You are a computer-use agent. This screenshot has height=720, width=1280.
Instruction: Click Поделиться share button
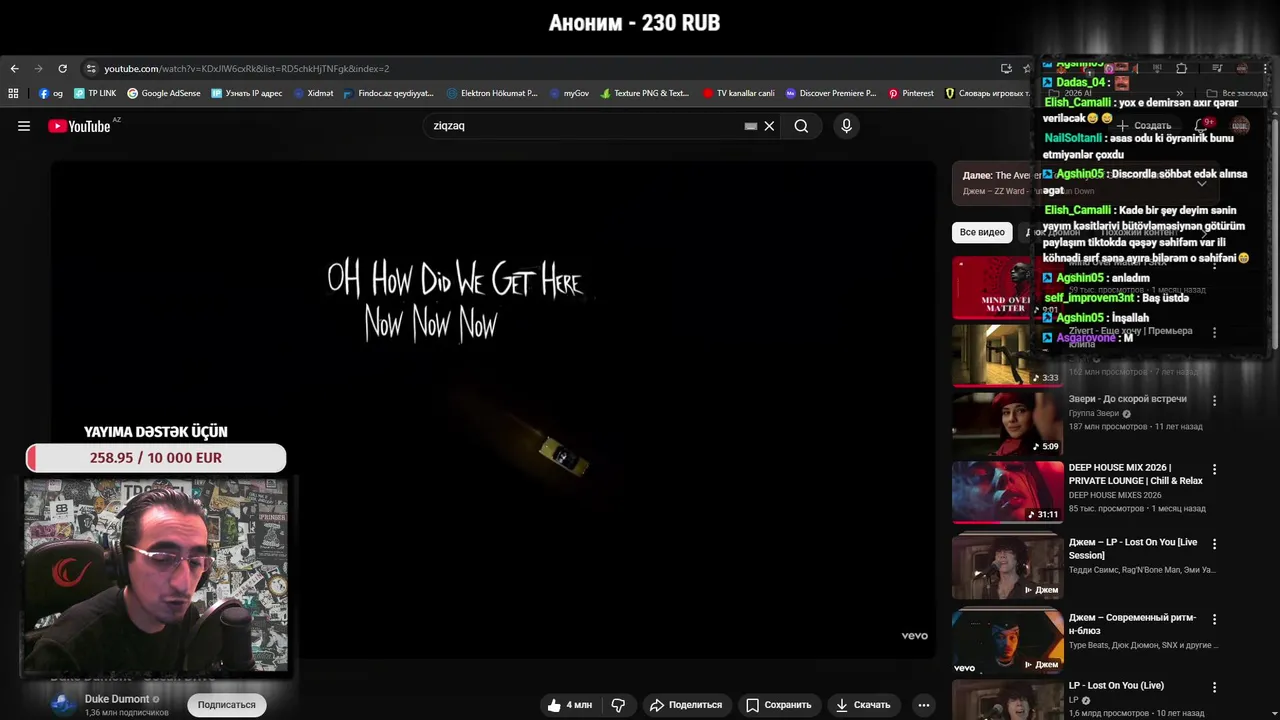point(686,705)
